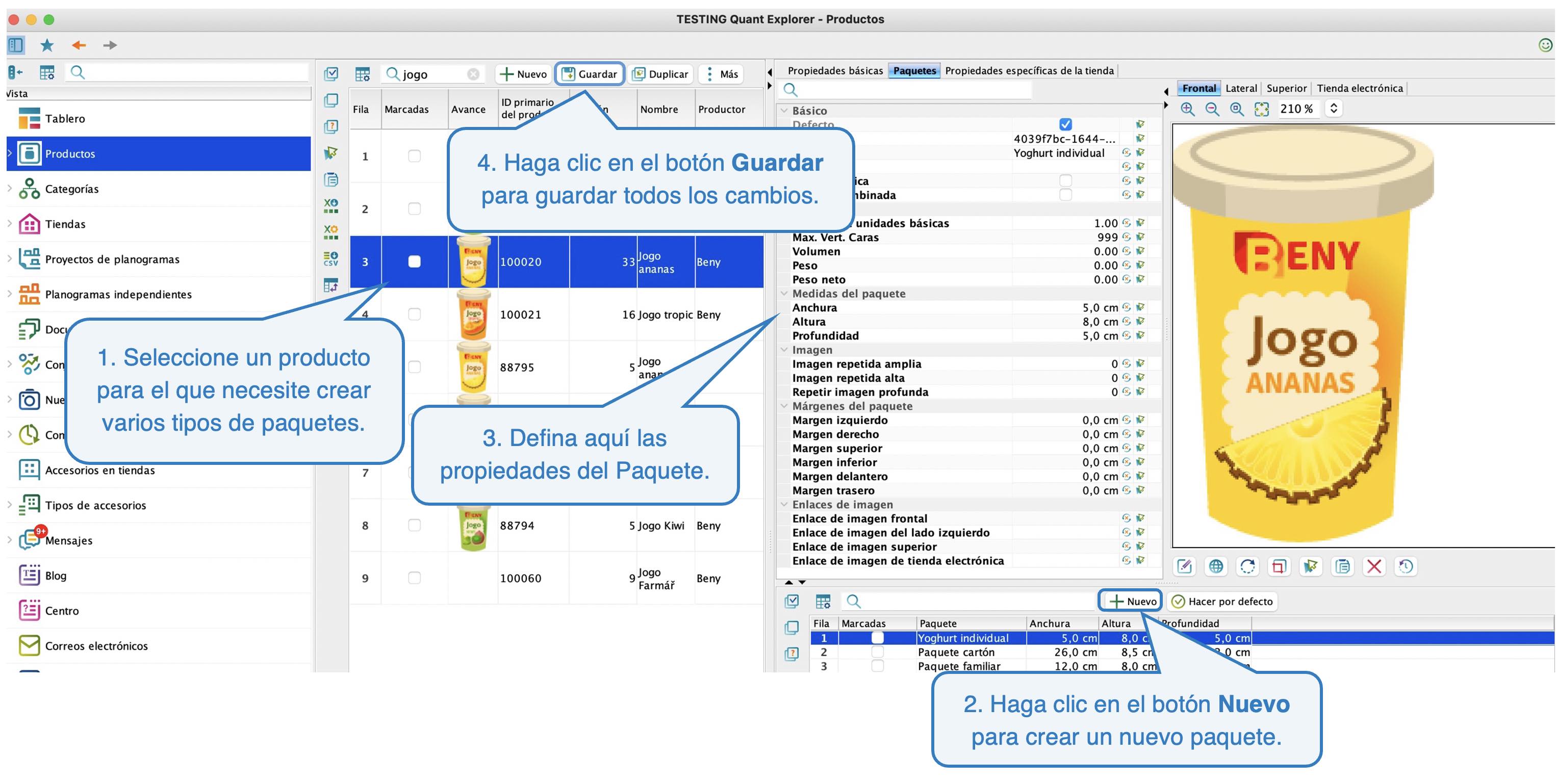Zoom in on the product image
This screenshot has height=784, width=1556.
point(1188,109)
